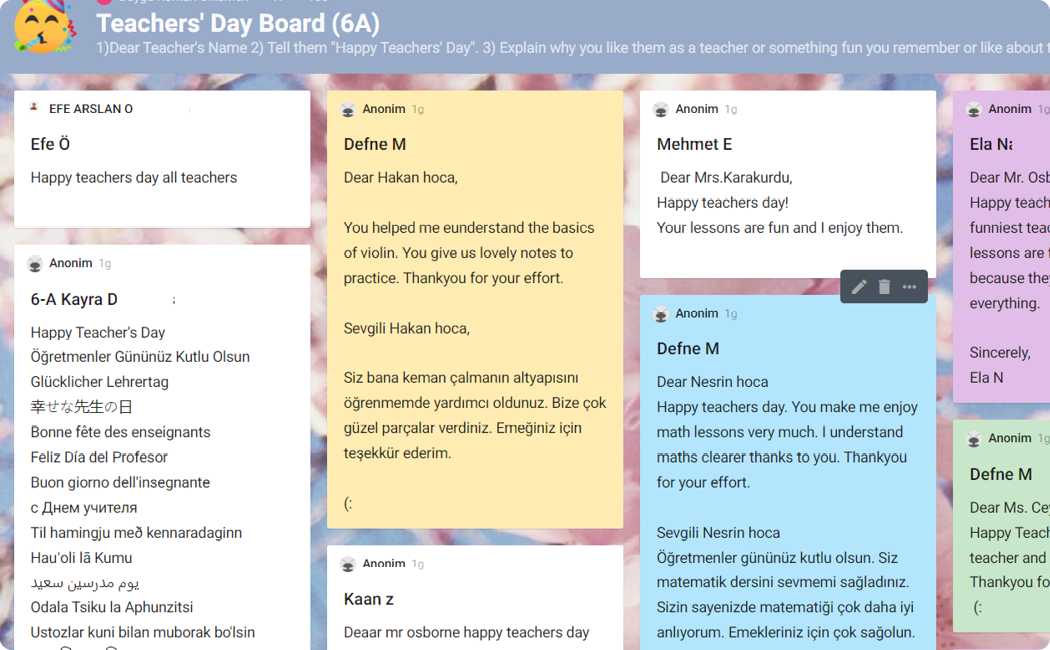Click the 1g timestamp on Mehmet E's post

tap(731, 109)
